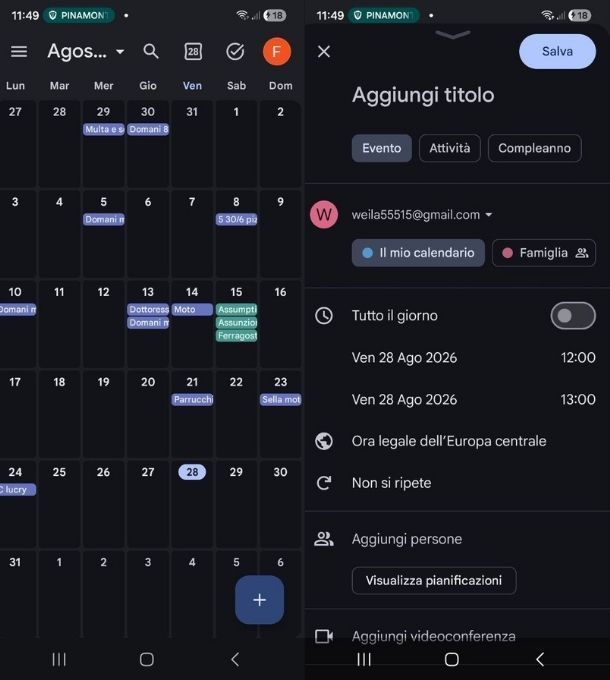
Task: Close the new event editor with X
Action: click(x=324, y=51)
